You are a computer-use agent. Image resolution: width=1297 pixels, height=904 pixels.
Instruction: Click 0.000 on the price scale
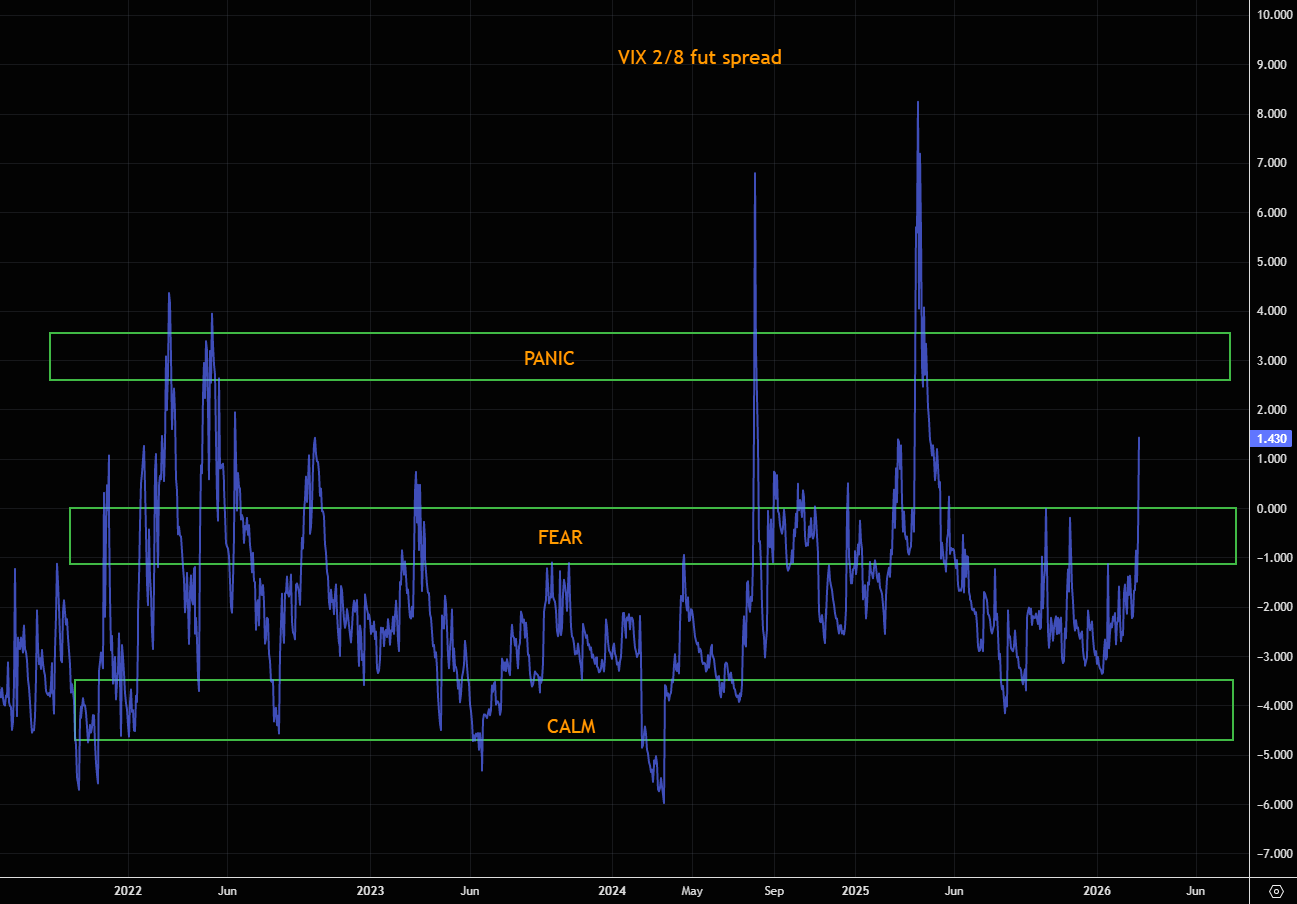click(1272, 508)
